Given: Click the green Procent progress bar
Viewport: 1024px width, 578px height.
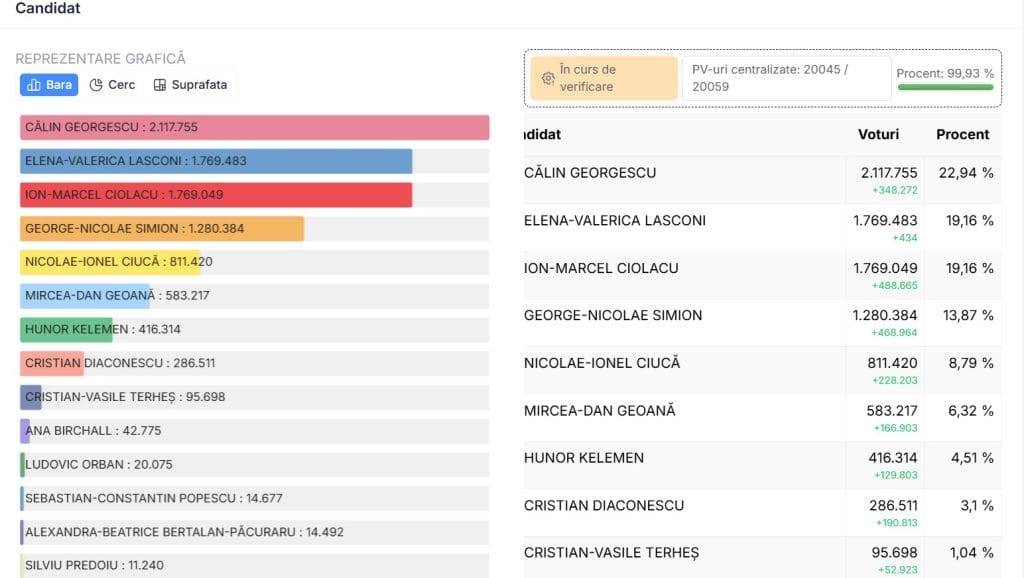Looking at the screenshot, I should pyautogui.click(x=945, y=88).
